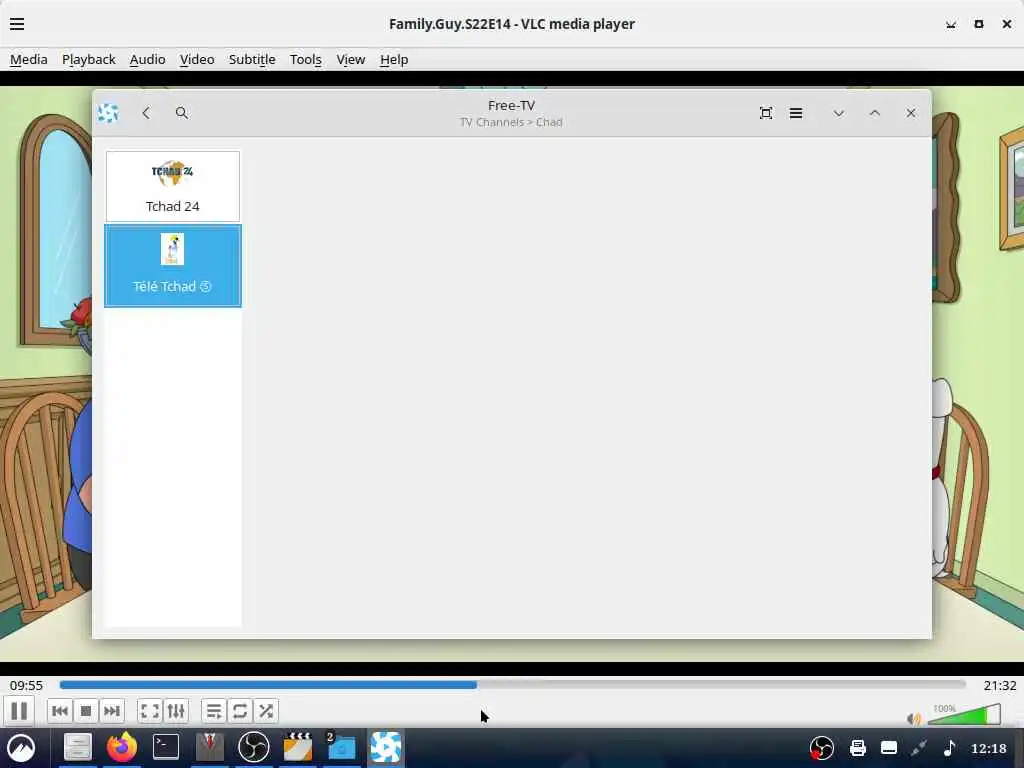This screenshot has height=768, width=1024.
Task: Click Free-TV upward chevron button
Action: pos(875,113)
